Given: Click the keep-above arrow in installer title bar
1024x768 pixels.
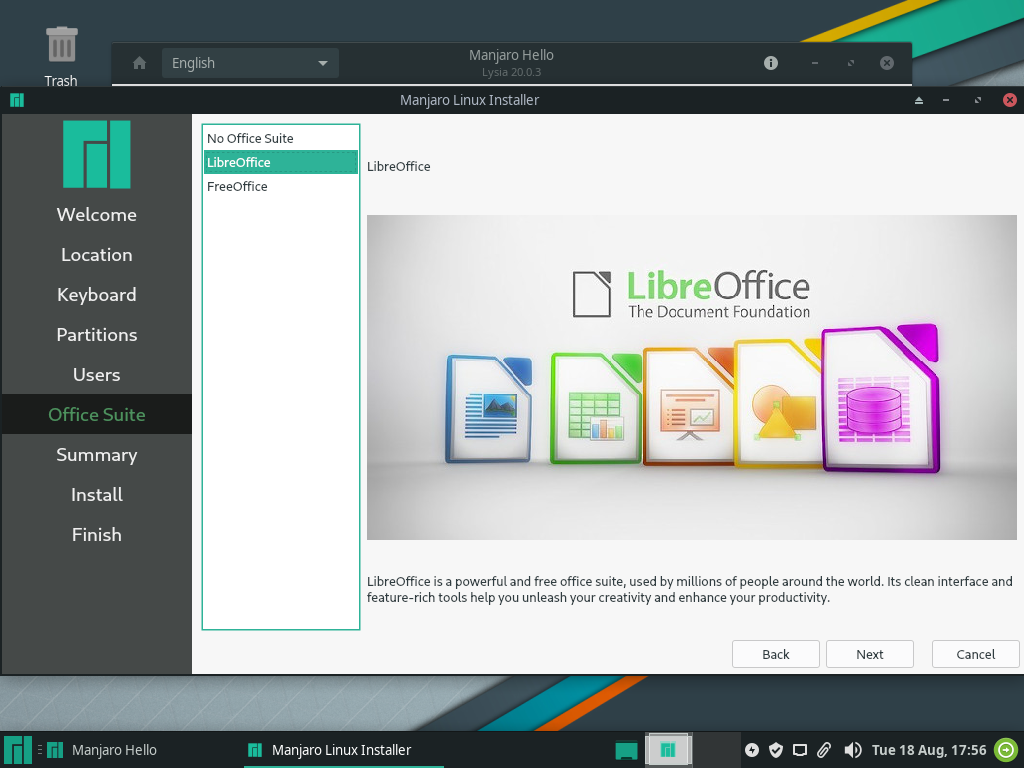Looking at the screenshot, I should 918,100.
